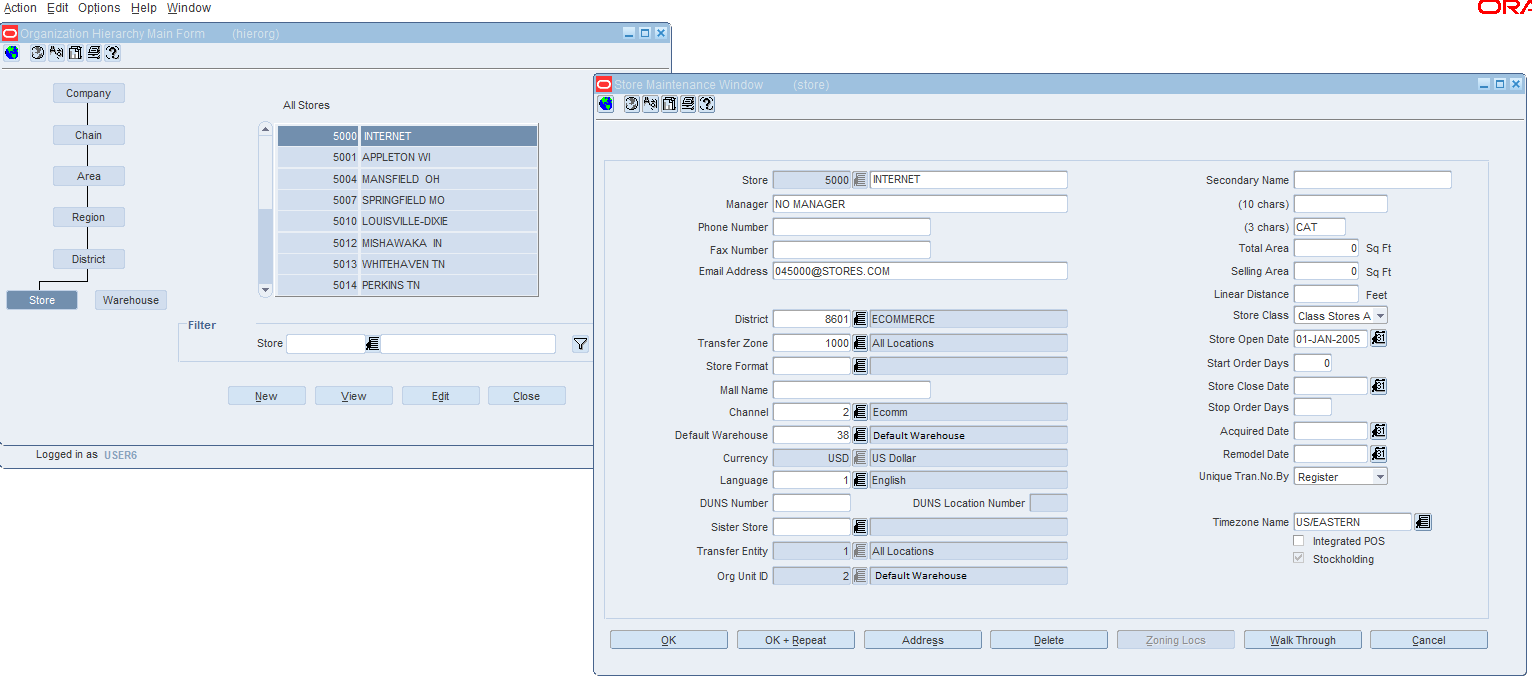Switch to the Warehouse toggle button
The height and width of the screenshot is (682, 1532).
(x=130, y=299)
